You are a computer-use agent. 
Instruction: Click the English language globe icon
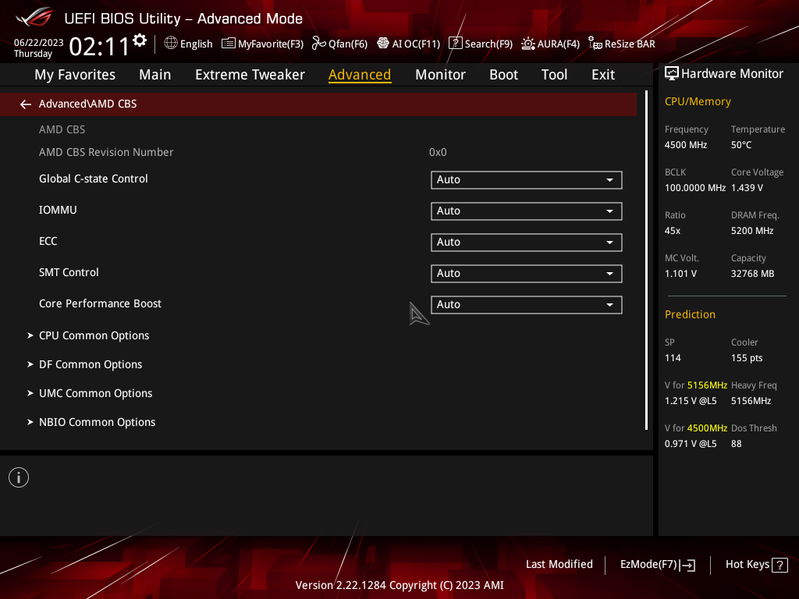(171, 43)
